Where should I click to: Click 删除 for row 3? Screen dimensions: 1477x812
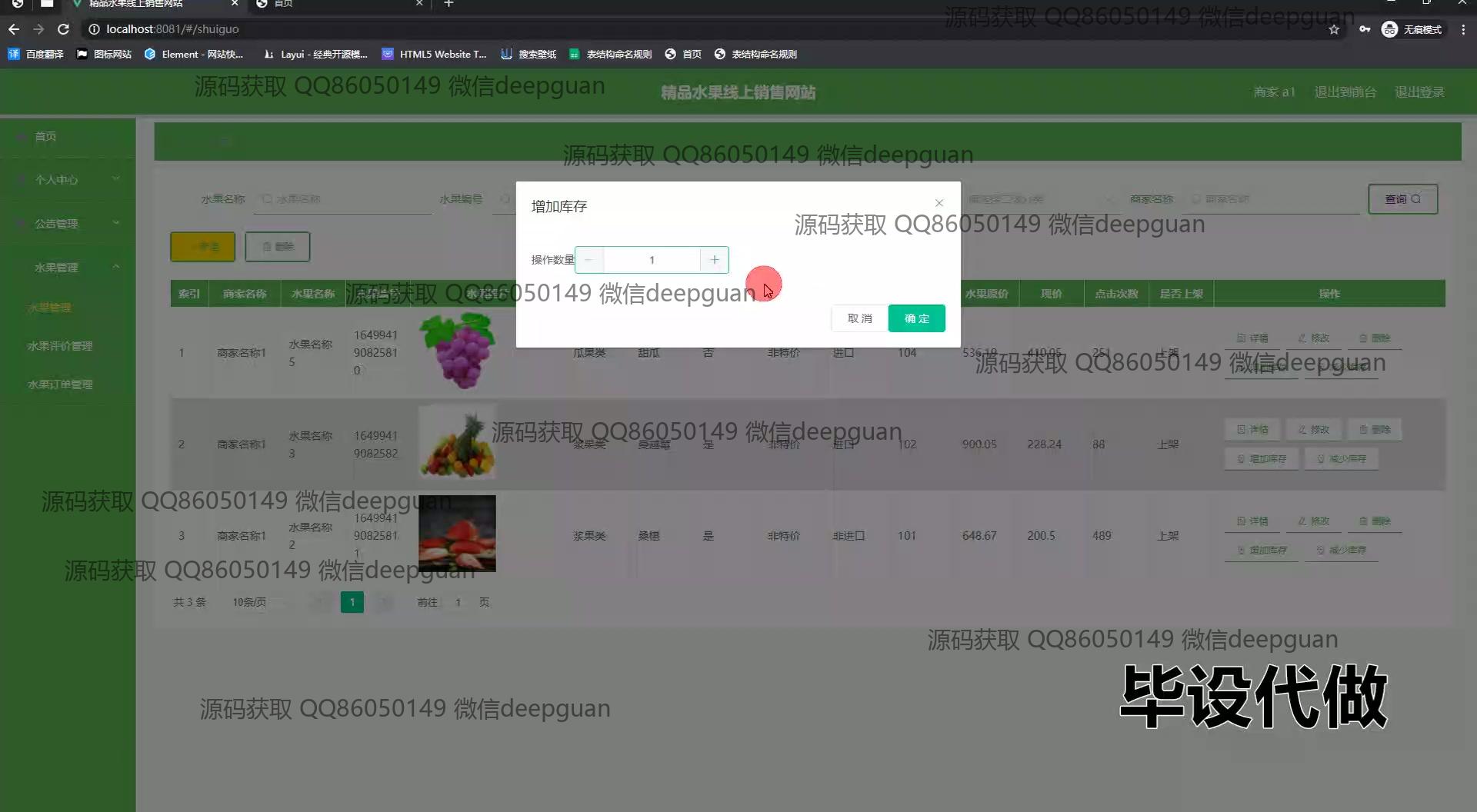1374,521
